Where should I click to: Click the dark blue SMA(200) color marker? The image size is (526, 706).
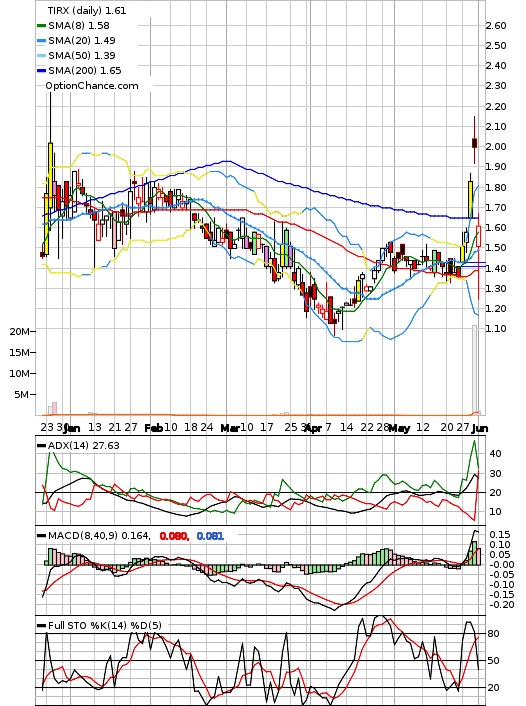41,71
